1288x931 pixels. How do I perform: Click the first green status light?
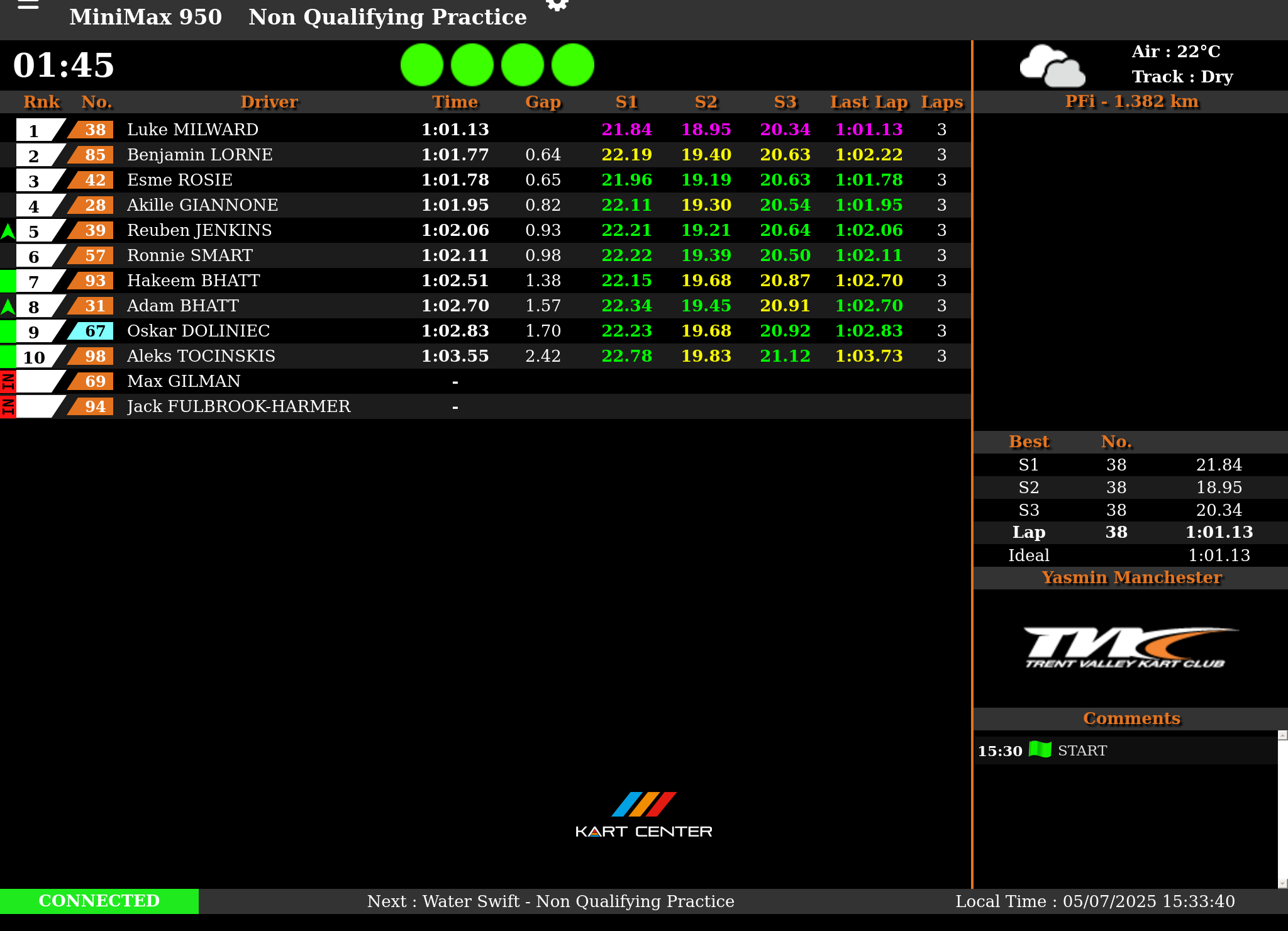pyautogui.click(x=422, y=65)
